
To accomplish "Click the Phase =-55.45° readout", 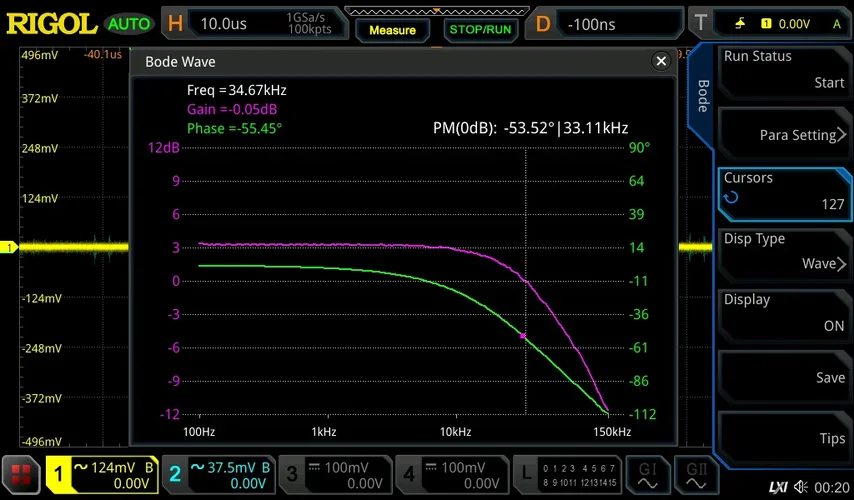I will click(x=234, y=129).
